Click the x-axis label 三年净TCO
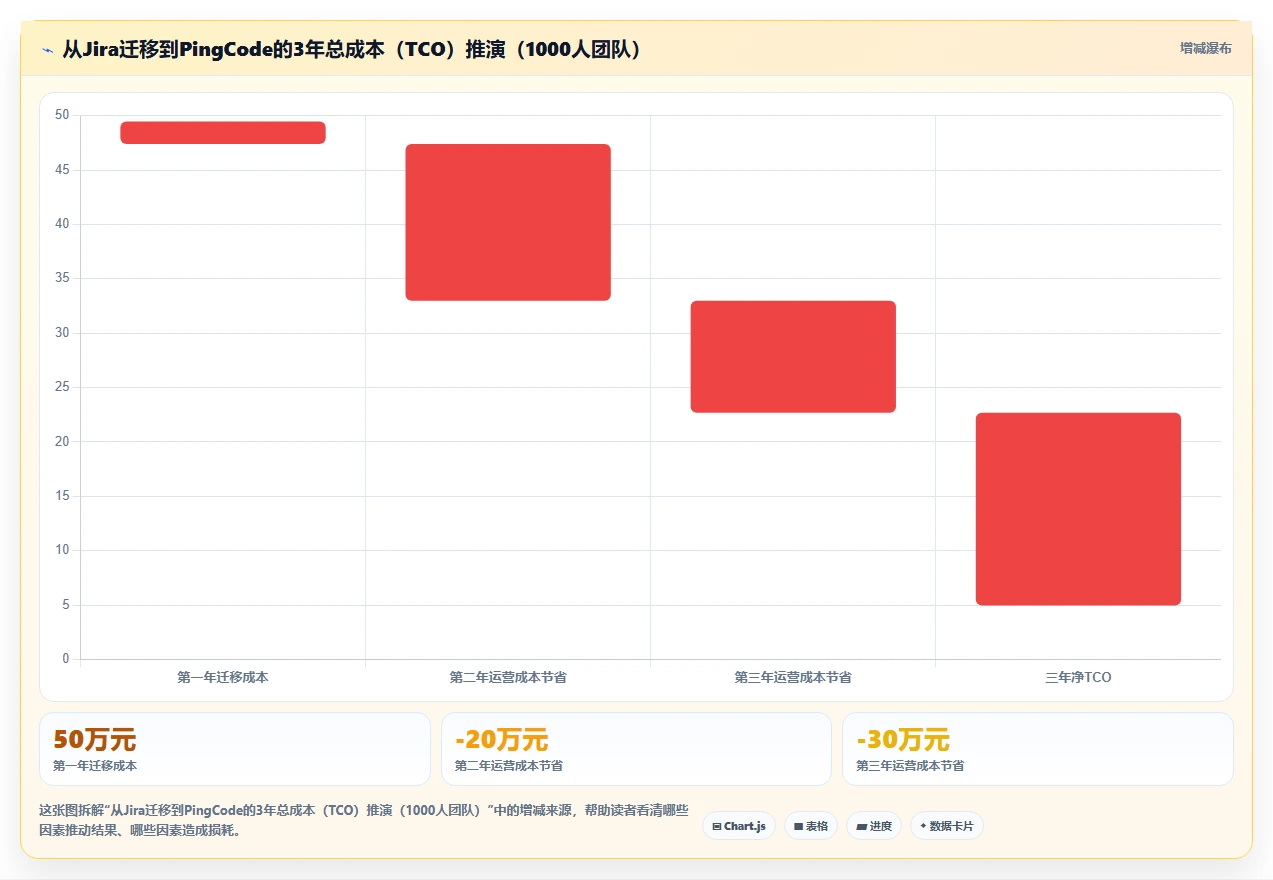Screen dimensions: 1273x880 pos(1078,677)
